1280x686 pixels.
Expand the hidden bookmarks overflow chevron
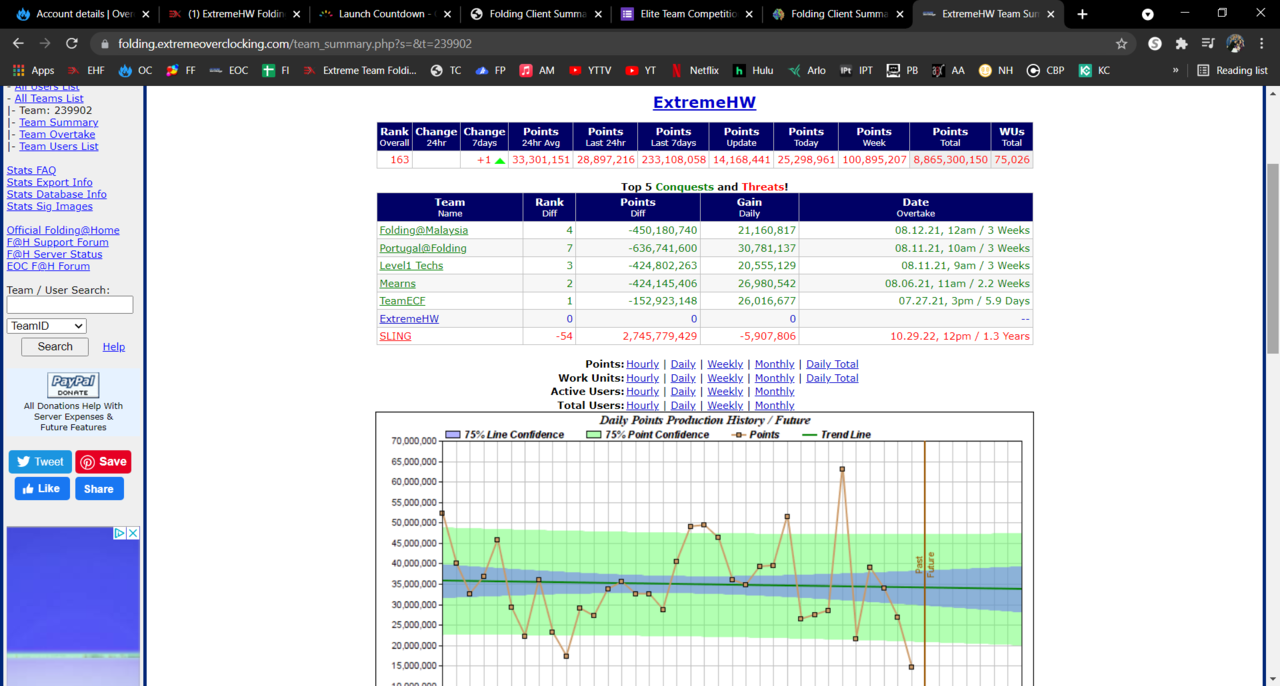[x=1175, y=71]
